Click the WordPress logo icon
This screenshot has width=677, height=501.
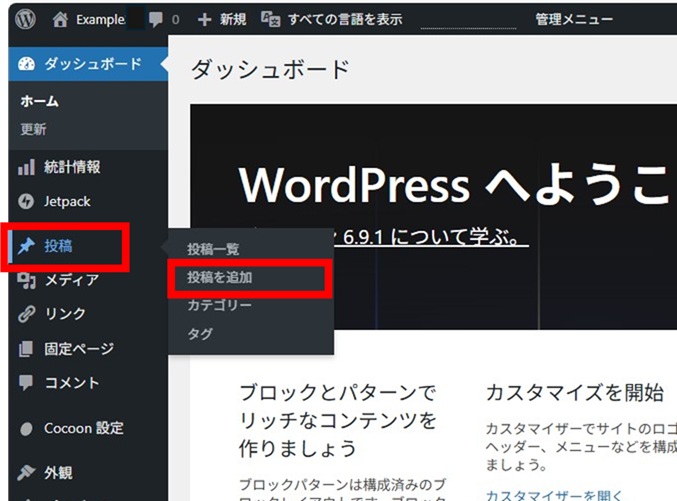coord(25,18)
